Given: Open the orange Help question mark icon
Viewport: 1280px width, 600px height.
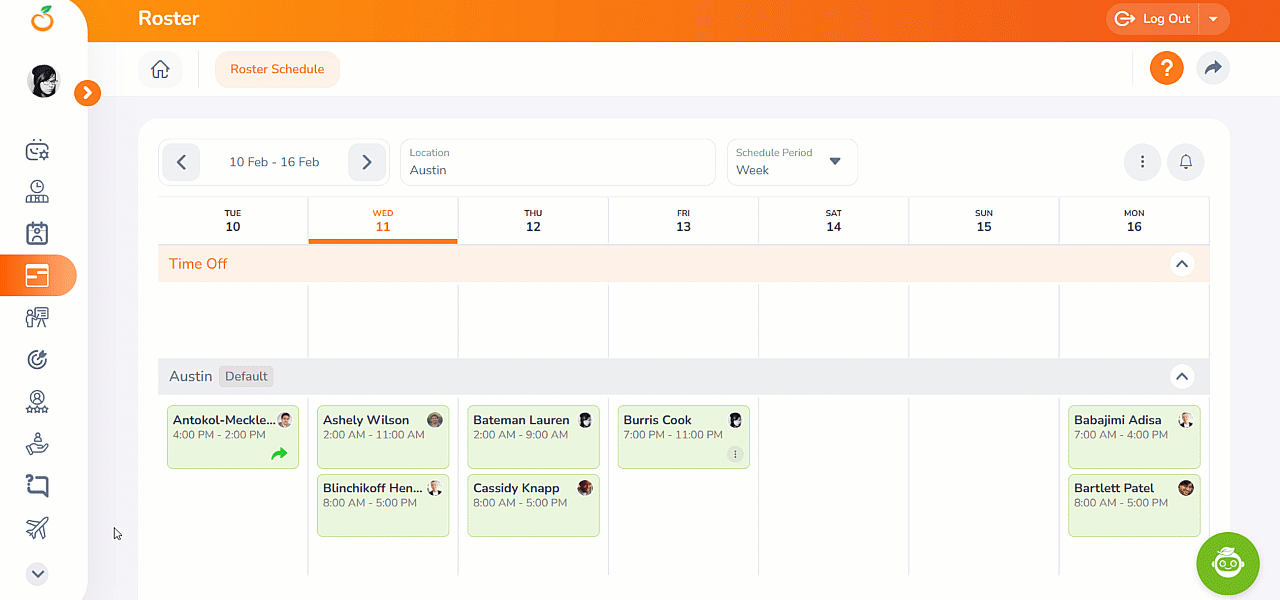Looking at the screenshot, I should point(1166,68).
